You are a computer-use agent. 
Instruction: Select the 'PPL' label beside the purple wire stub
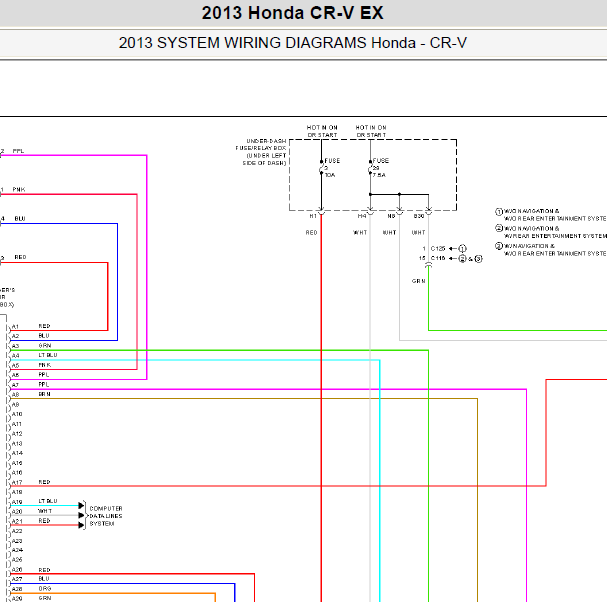[x=18, y=151]
